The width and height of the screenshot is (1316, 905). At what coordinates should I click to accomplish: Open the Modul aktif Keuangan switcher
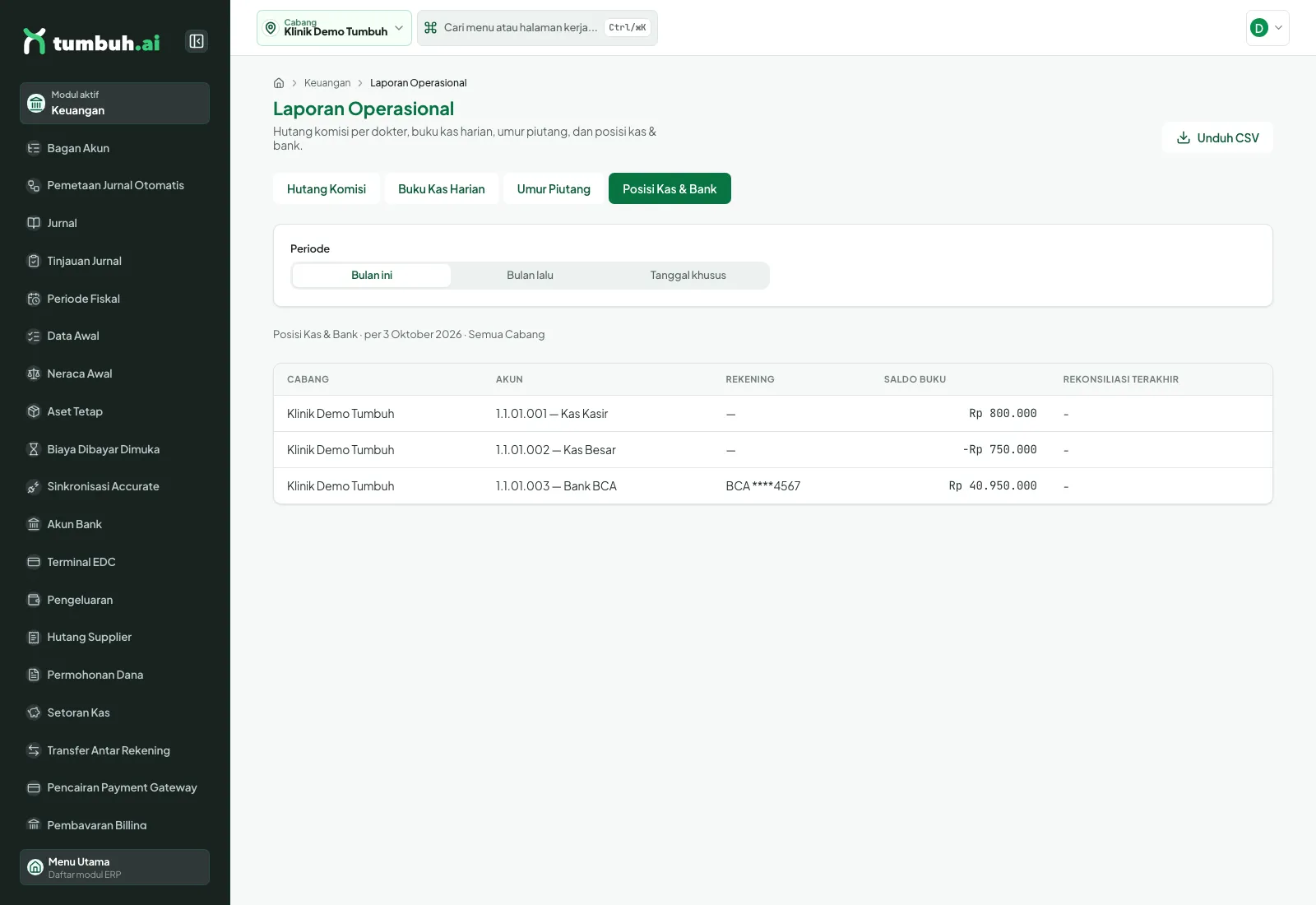point(114,103)
